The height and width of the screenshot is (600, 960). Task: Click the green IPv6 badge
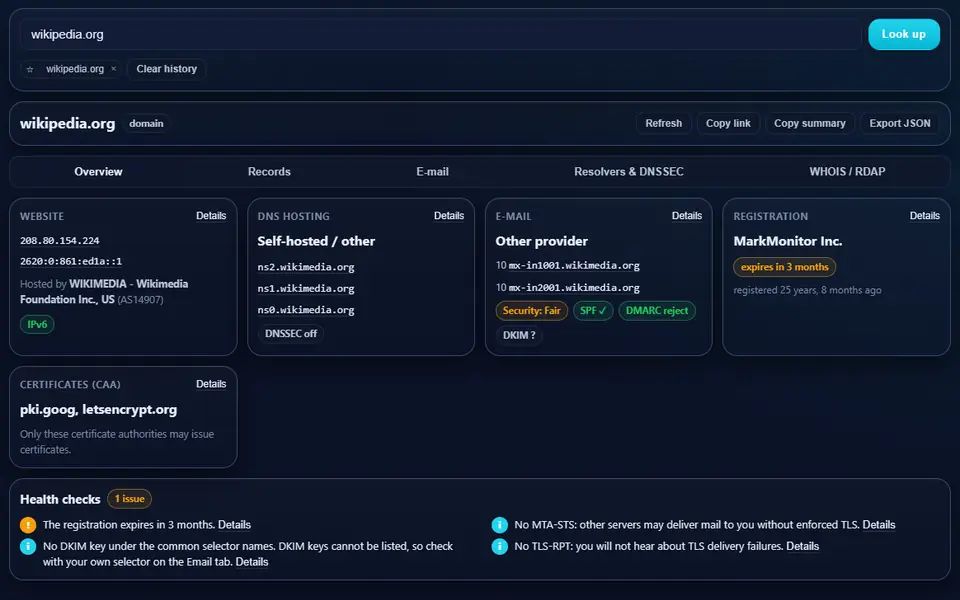pos(37,324)
